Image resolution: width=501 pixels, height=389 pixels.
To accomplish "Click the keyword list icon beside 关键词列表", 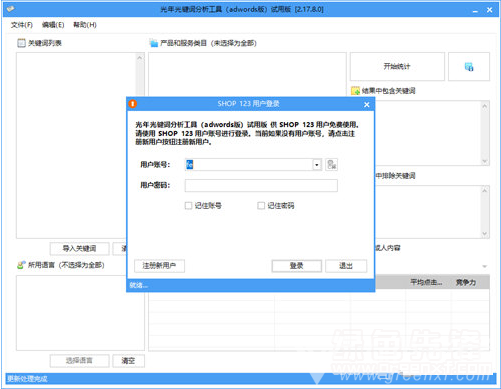I will point(21,43).
